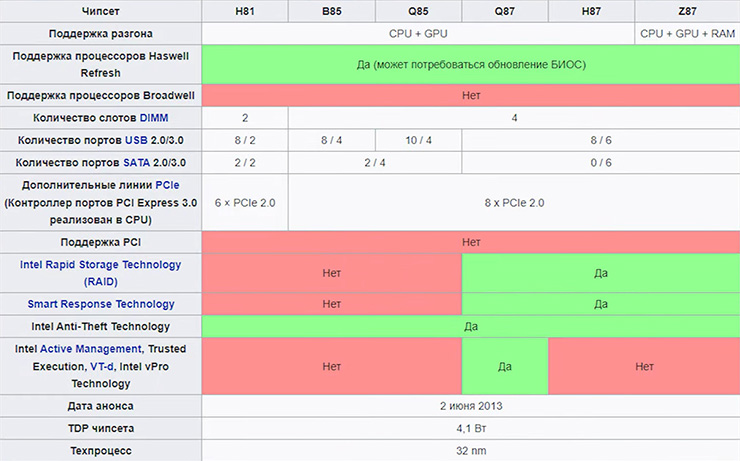Click the '6 × PCIe 2.0' cell
This screenshot has height=461, width=740.
click(245, 203)
